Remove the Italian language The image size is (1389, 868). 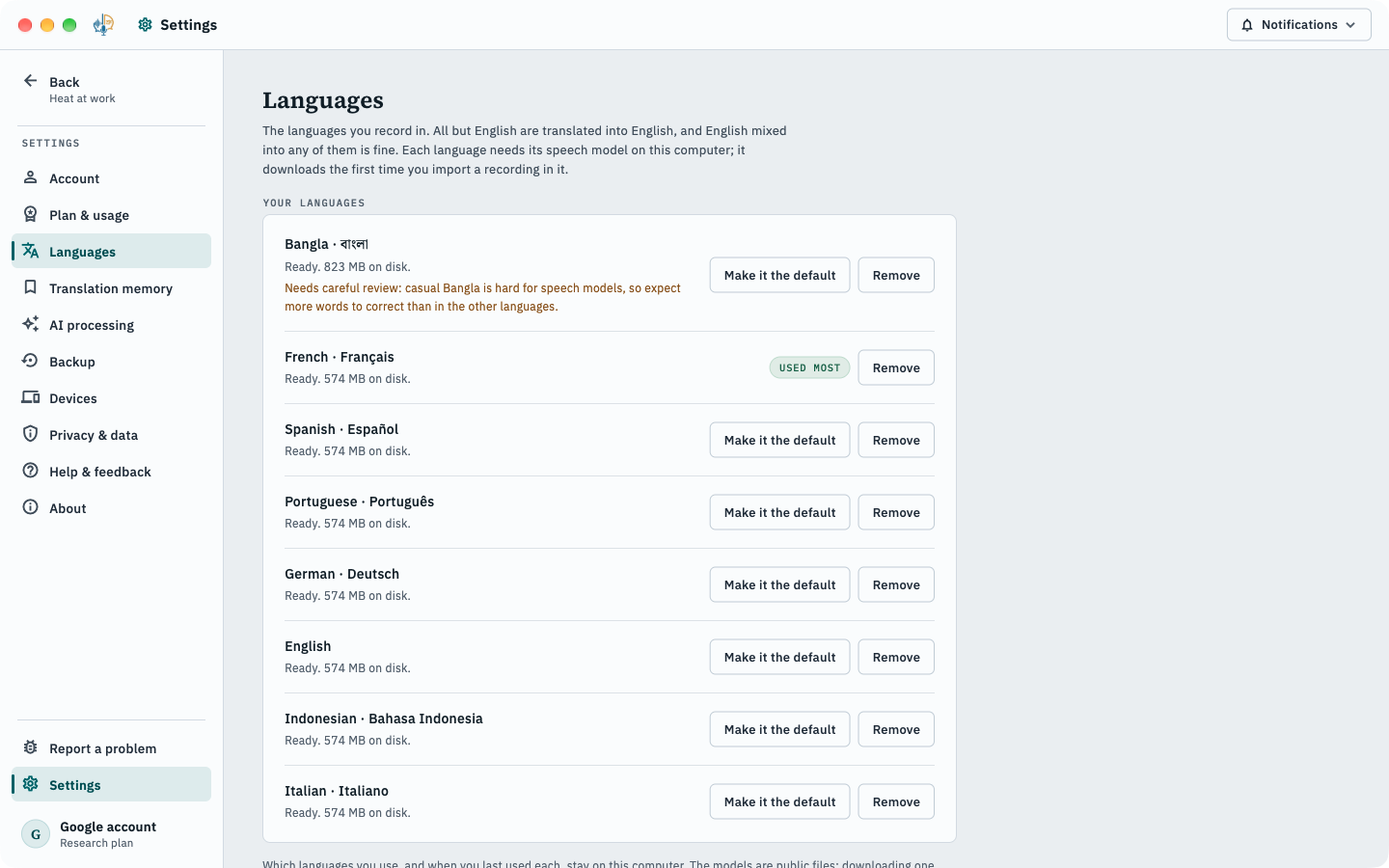[x=896, y=801]
